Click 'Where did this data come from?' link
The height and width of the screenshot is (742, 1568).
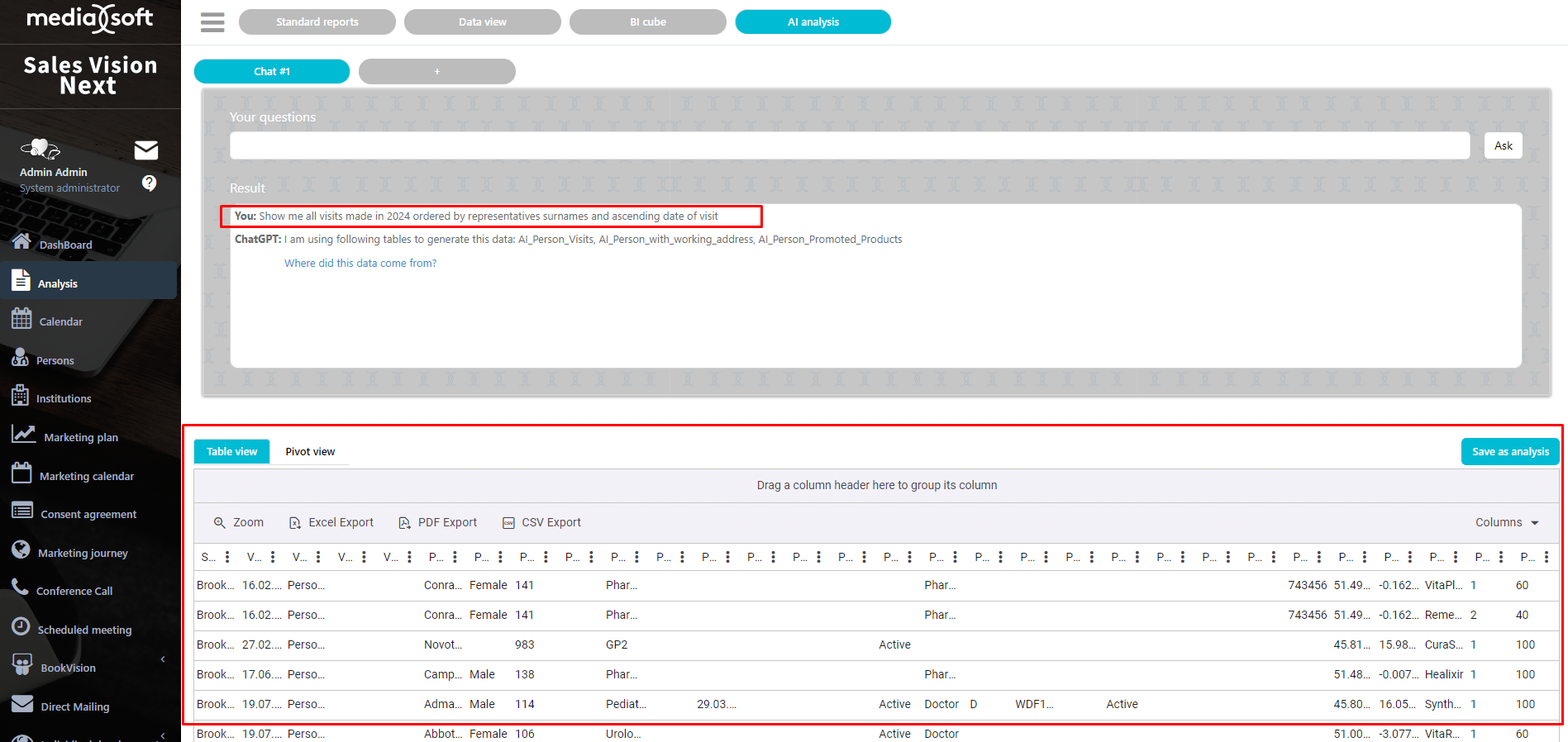pyautogui.click(x=360, y=264)
